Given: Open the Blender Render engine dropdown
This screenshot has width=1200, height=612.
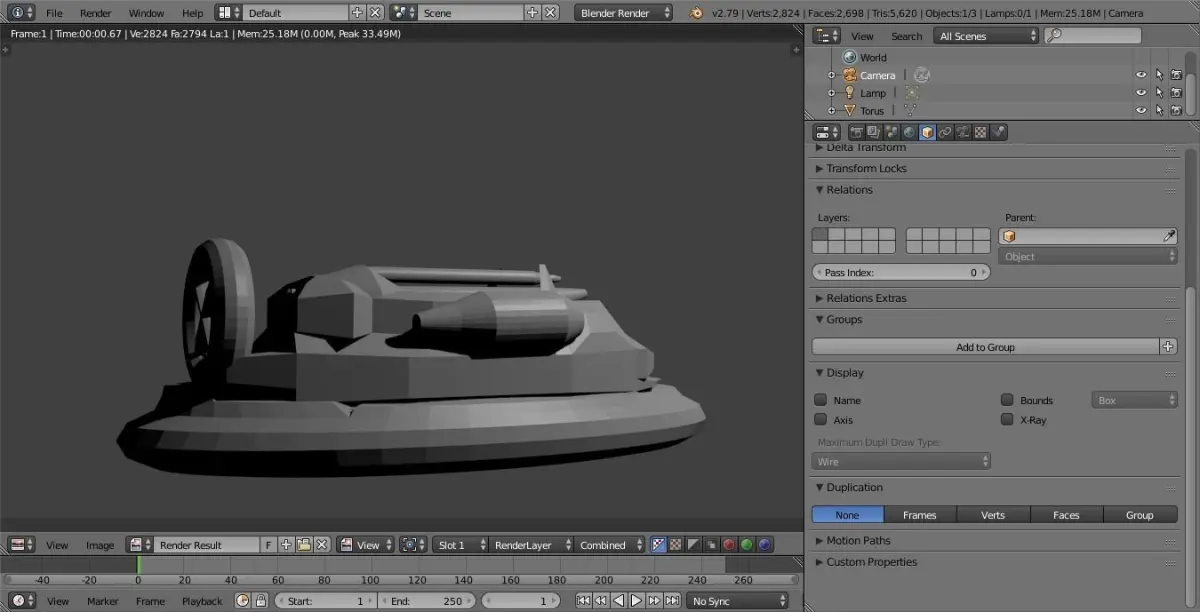Looking at the screenshot, I should point(626,13).
